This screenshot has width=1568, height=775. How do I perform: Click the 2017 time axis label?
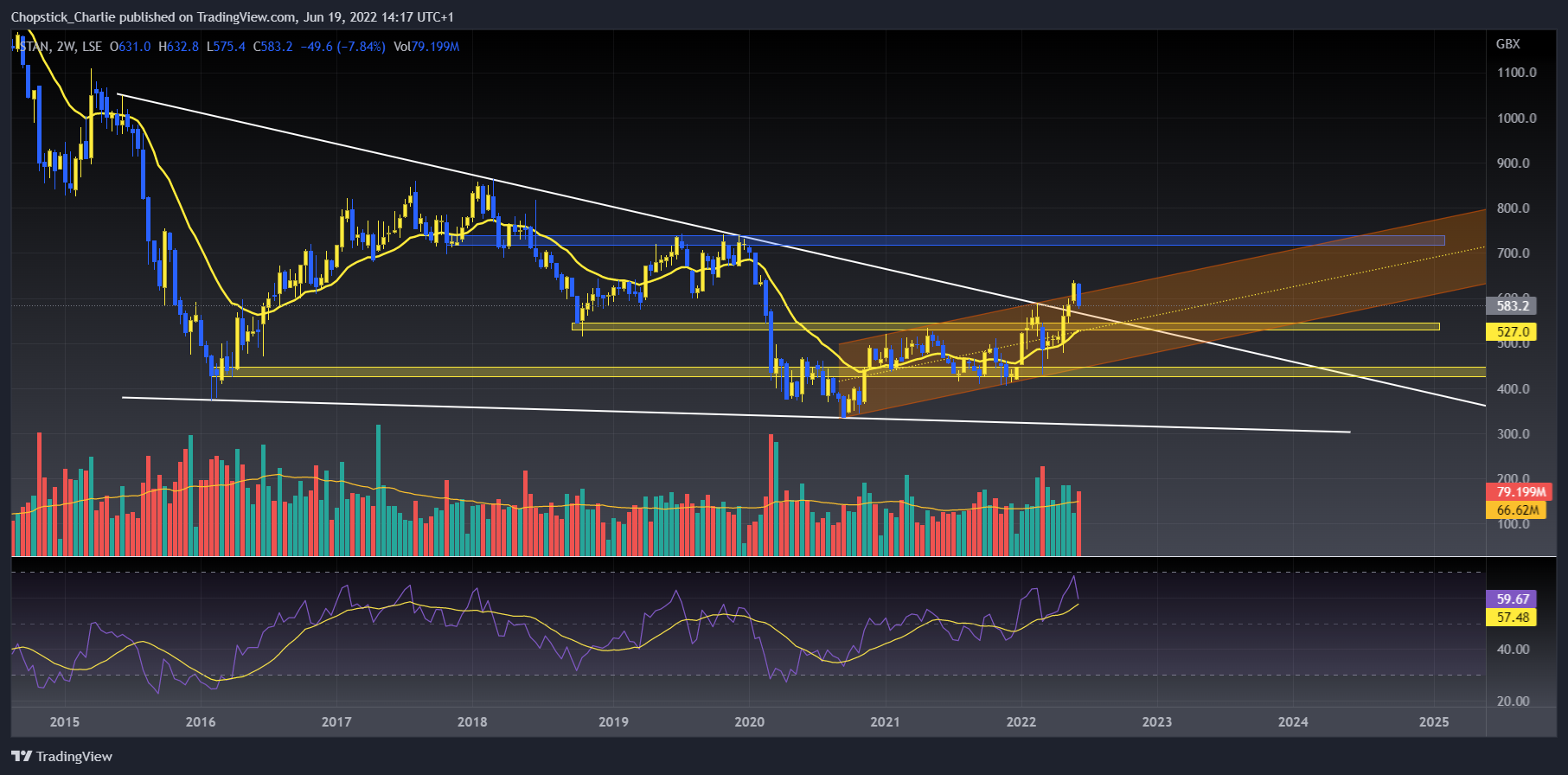[336, 721]
